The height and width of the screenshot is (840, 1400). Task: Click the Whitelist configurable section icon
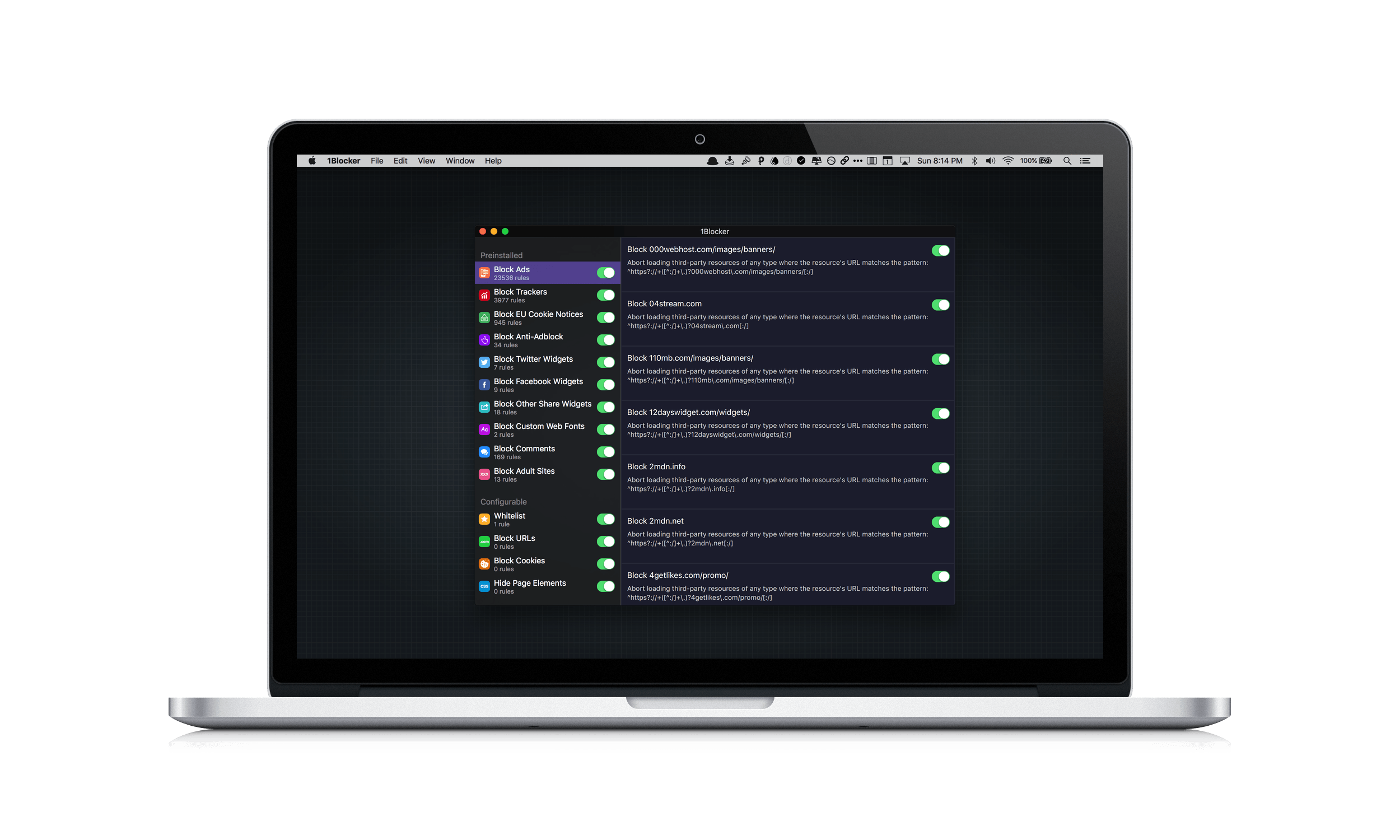pos(484,518)
